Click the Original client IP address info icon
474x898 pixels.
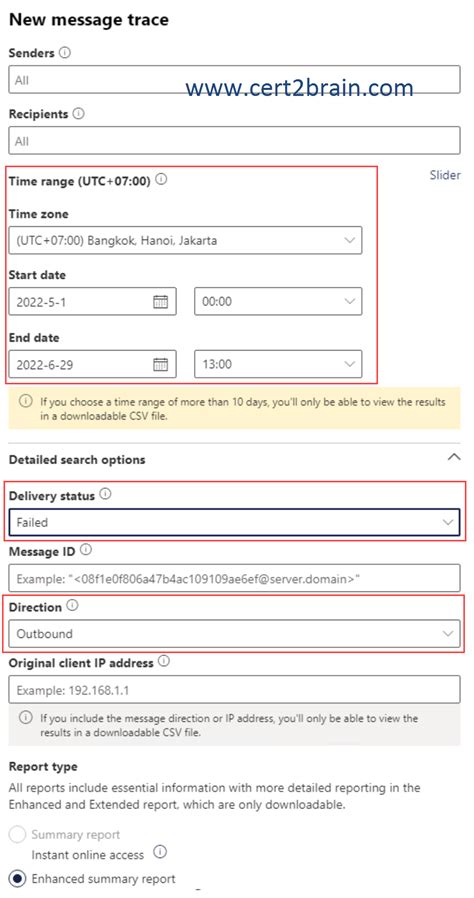(x=164, y=662)
